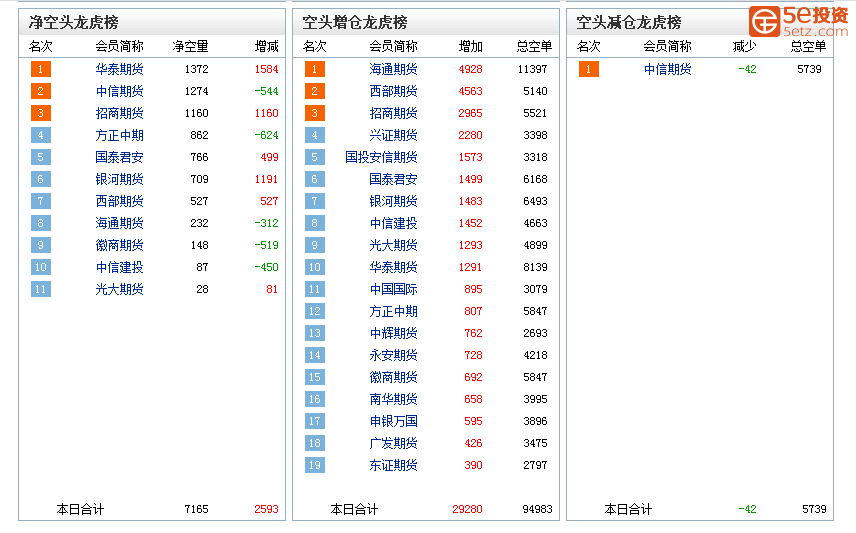
Task: Select the 1372 净空量 value
Action: point(197,69)
